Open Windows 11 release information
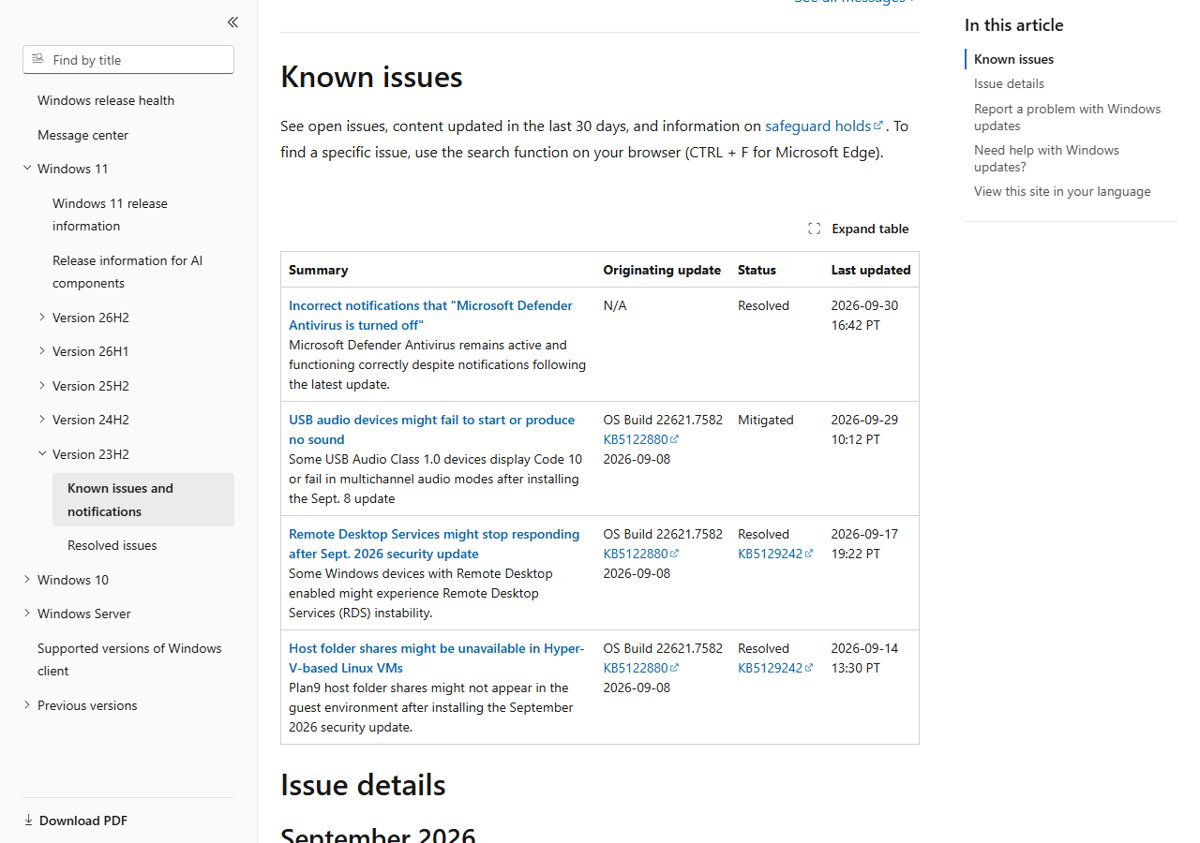The height and width of the screenshot is (843, 1200). pyautogui.click(x=110, y=215)
